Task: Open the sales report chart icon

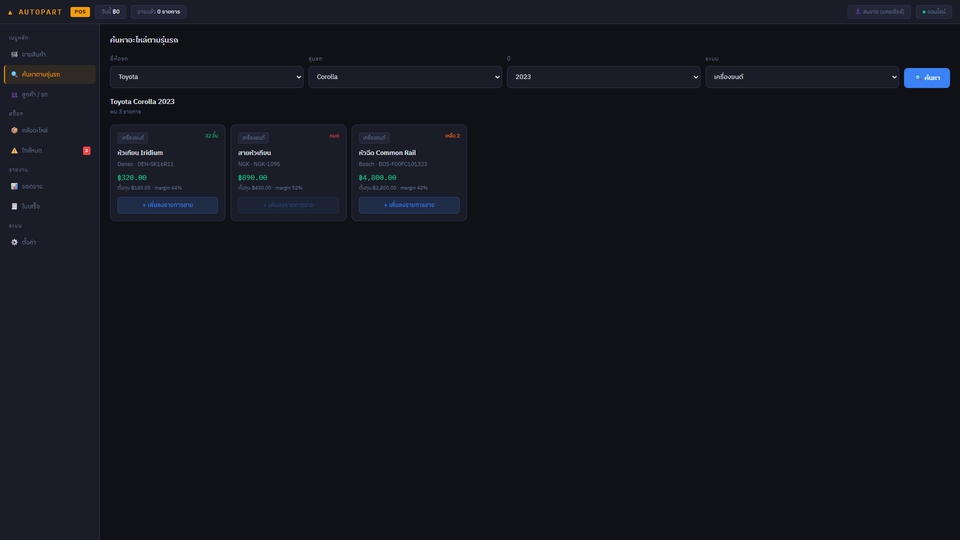Action: click(14, 186)
